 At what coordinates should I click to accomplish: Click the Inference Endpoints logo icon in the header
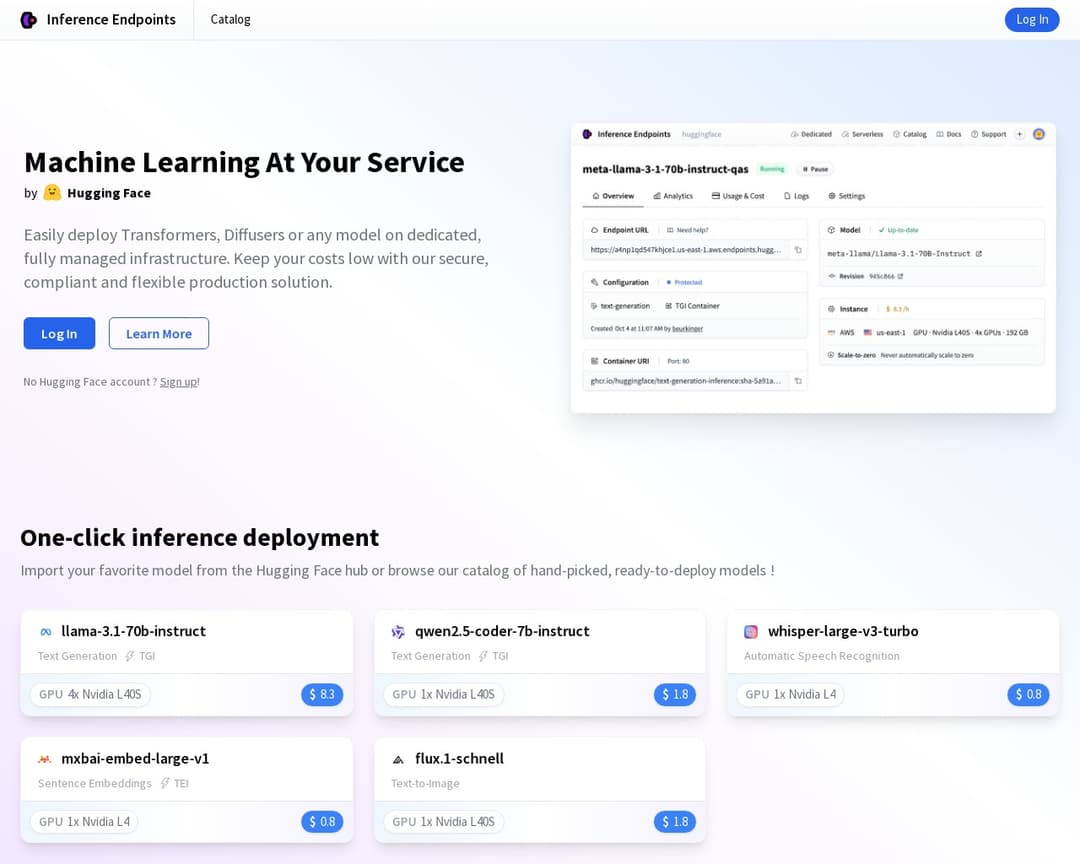[29, 20]
